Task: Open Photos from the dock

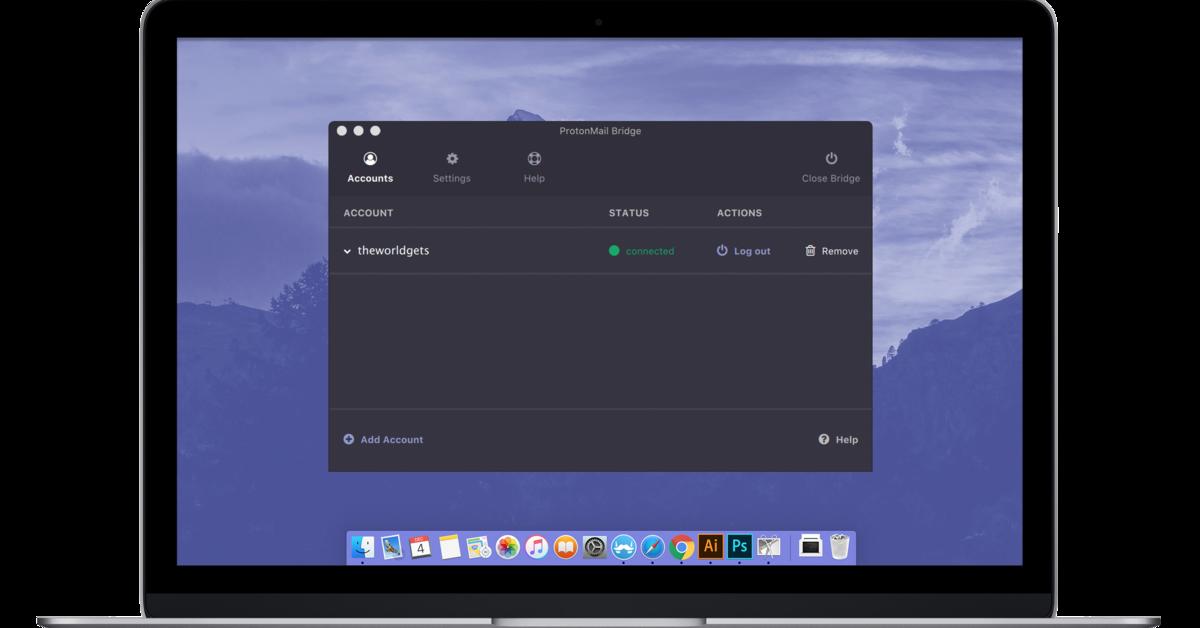Action: [508, 547]
